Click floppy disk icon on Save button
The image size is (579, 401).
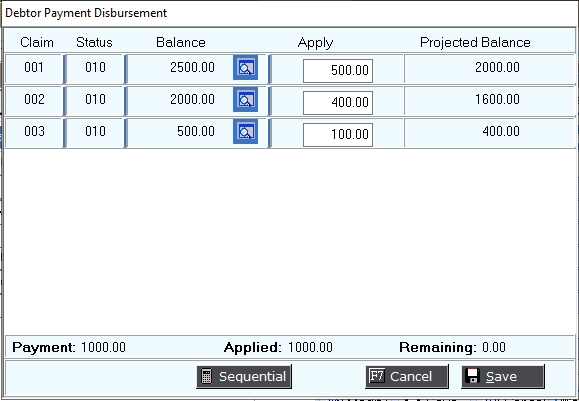473,376
